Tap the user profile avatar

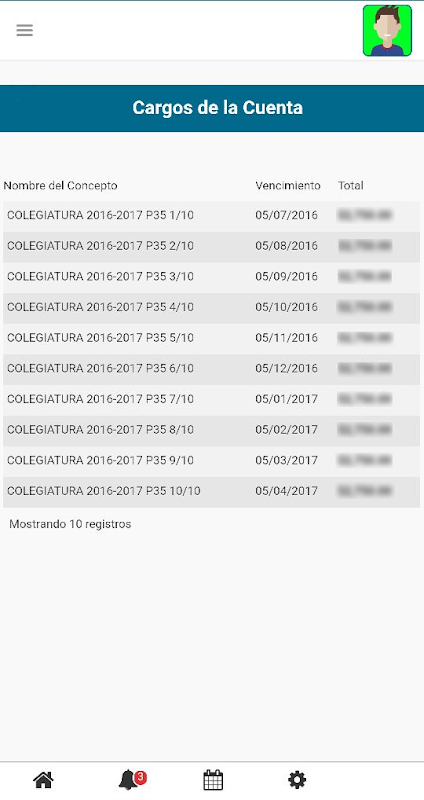click(x=387, y=31)
